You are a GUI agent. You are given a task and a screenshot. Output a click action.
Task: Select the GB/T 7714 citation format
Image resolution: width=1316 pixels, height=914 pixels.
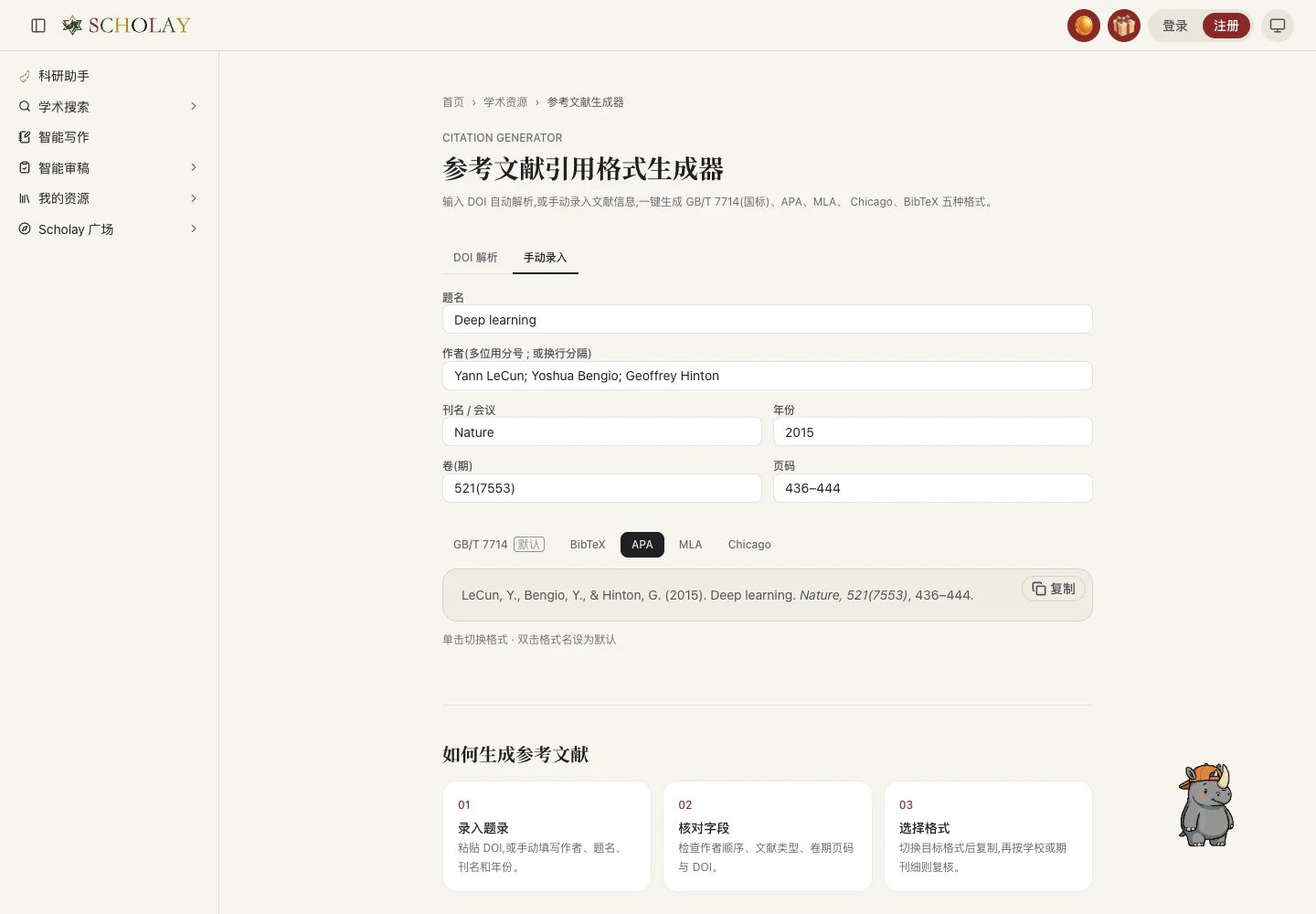499,545
